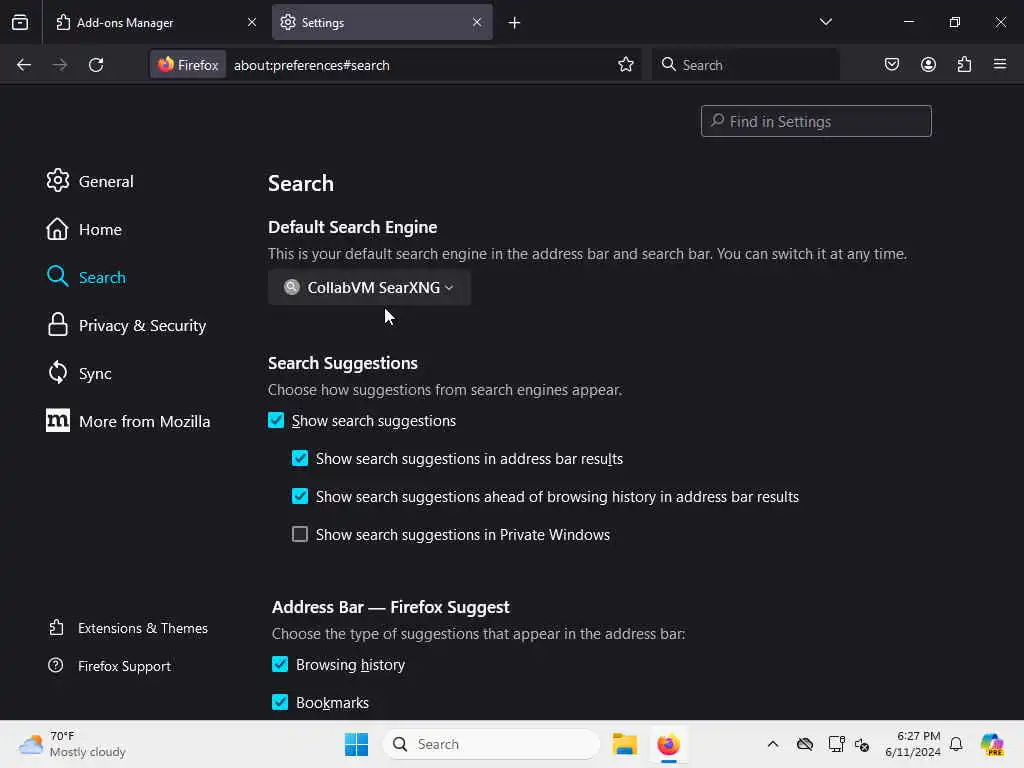Select the Search settings category

(86, 277)
